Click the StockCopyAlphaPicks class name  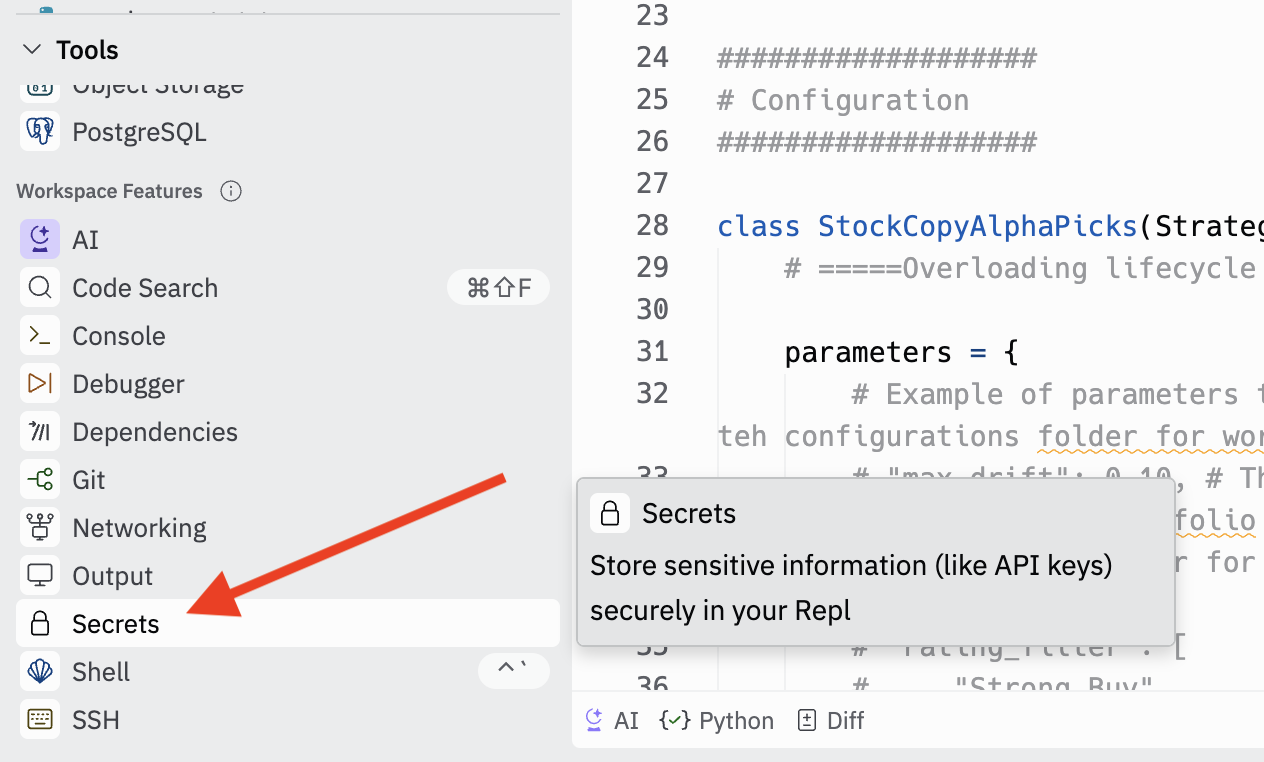click(x=978, y=226)
